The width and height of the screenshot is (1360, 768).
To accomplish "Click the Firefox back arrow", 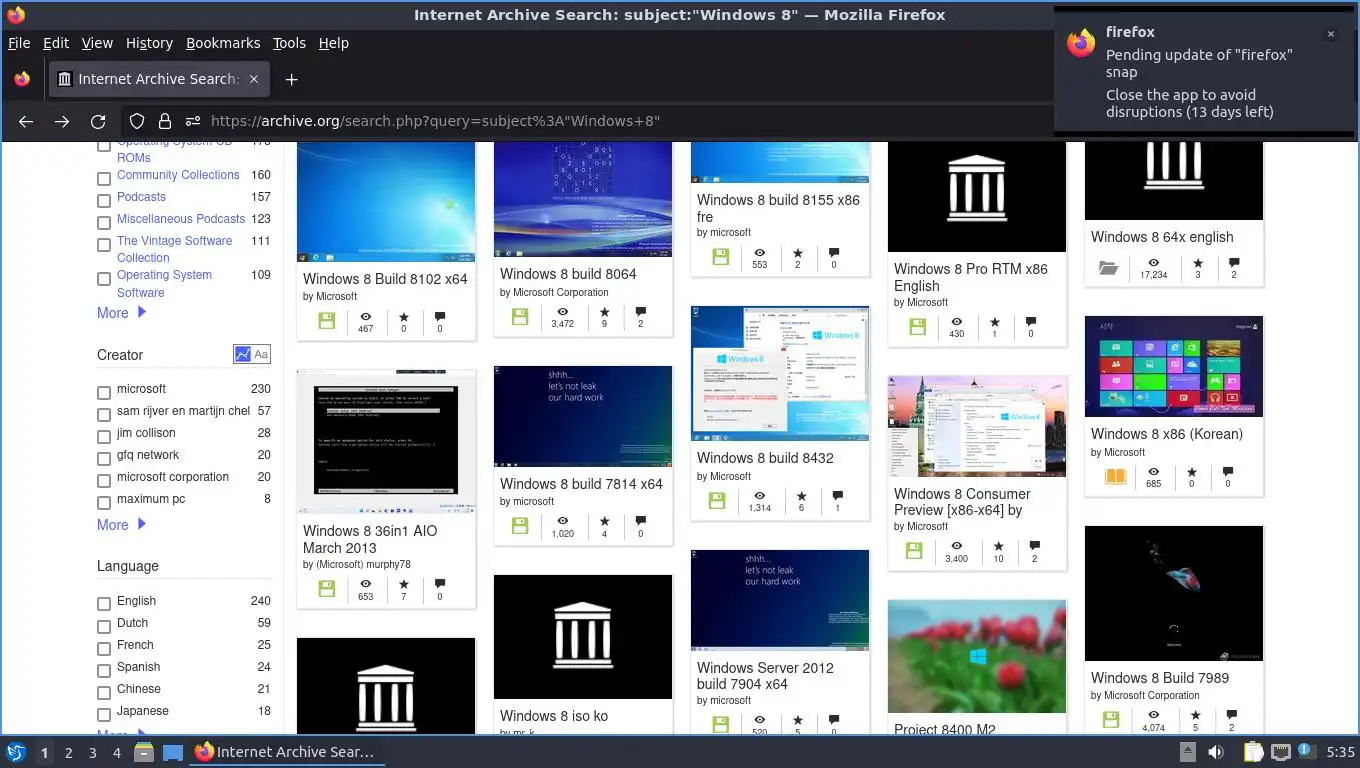I will pos(26,121).
